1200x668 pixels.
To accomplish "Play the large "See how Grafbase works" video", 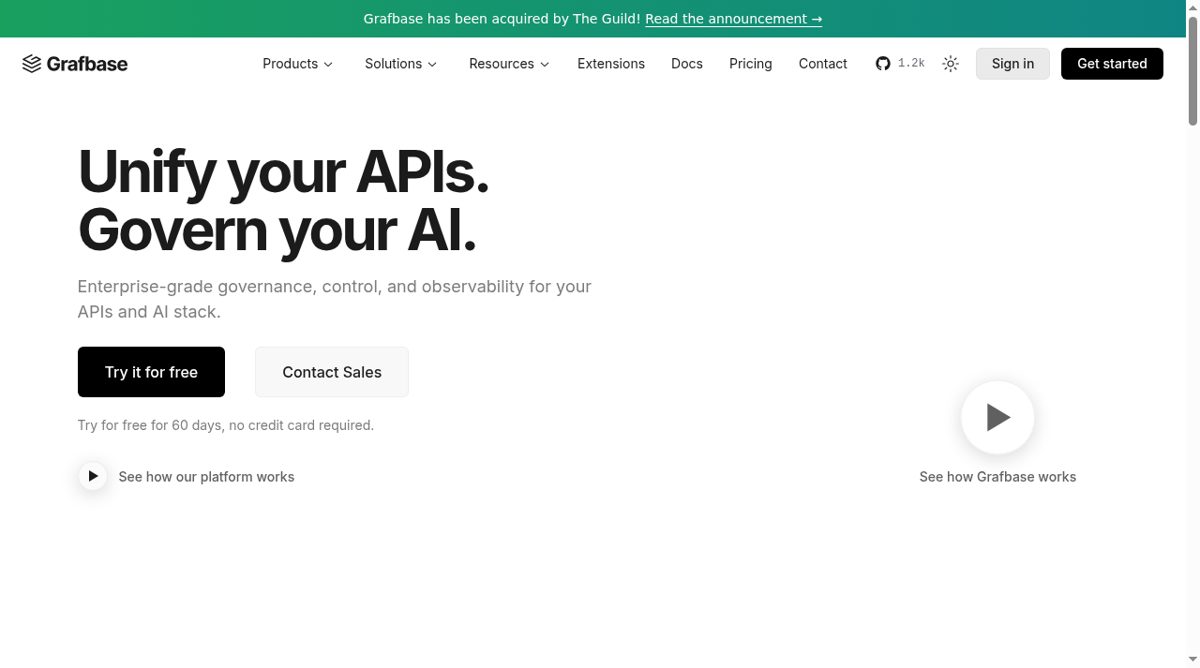I will (x=997, y=417).
